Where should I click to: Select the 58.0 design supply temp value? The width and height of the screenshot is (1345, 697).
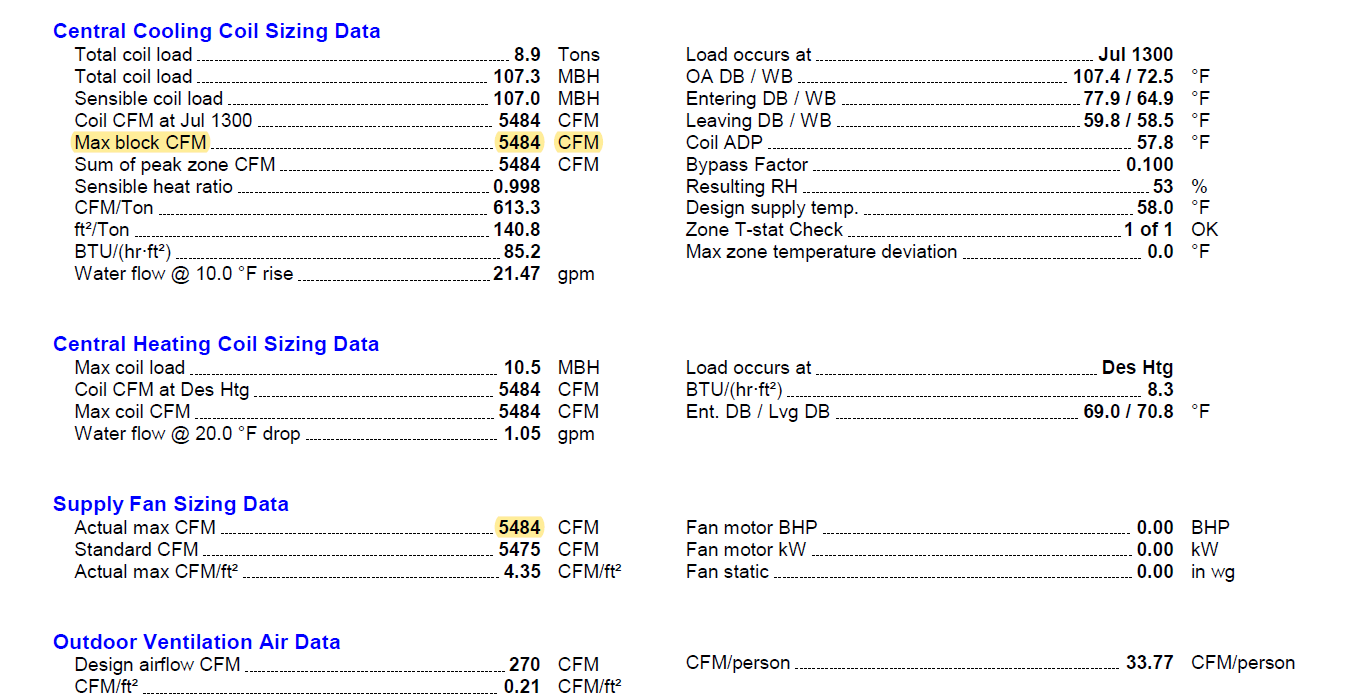tap(1155, 209)
